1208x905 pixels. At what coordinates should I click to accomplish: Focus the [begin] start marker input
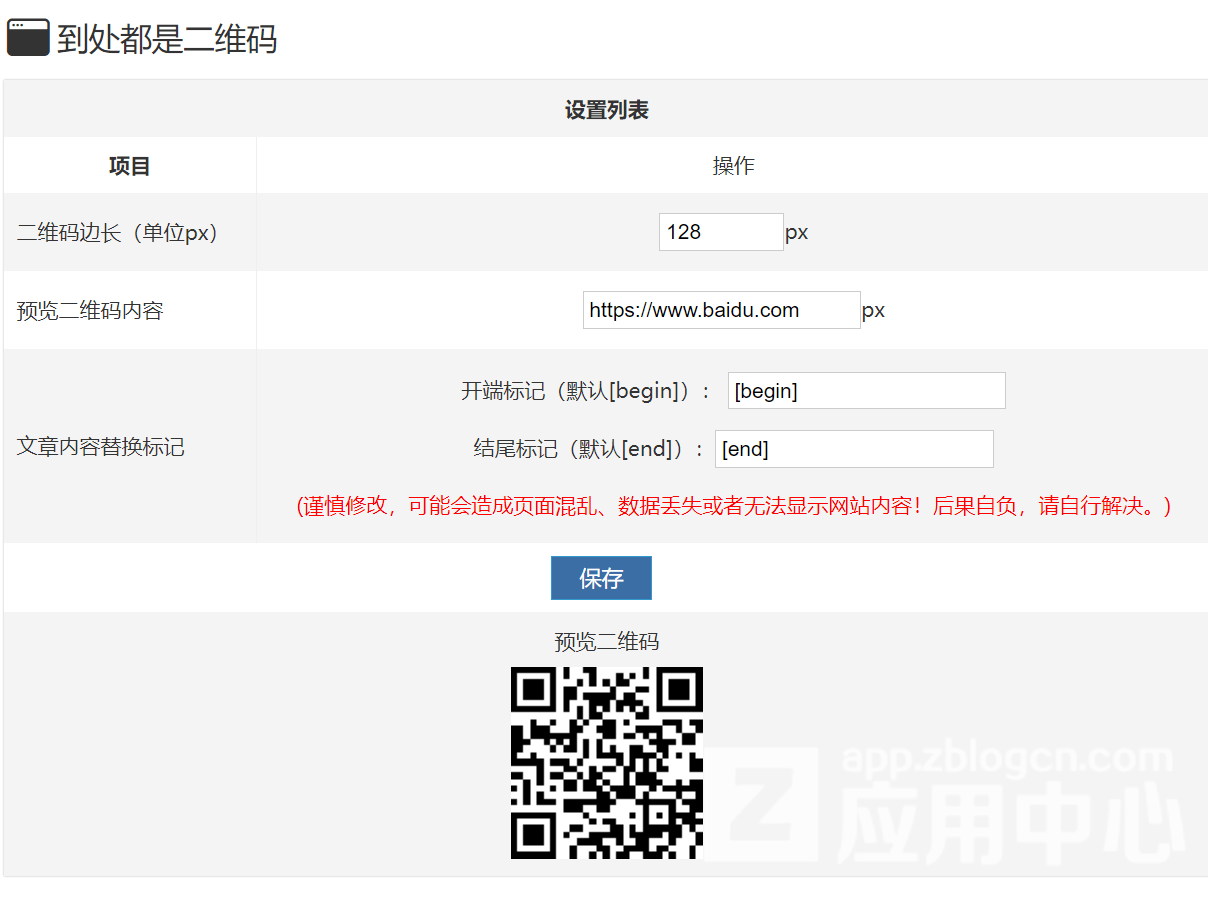tap(866, 391)
